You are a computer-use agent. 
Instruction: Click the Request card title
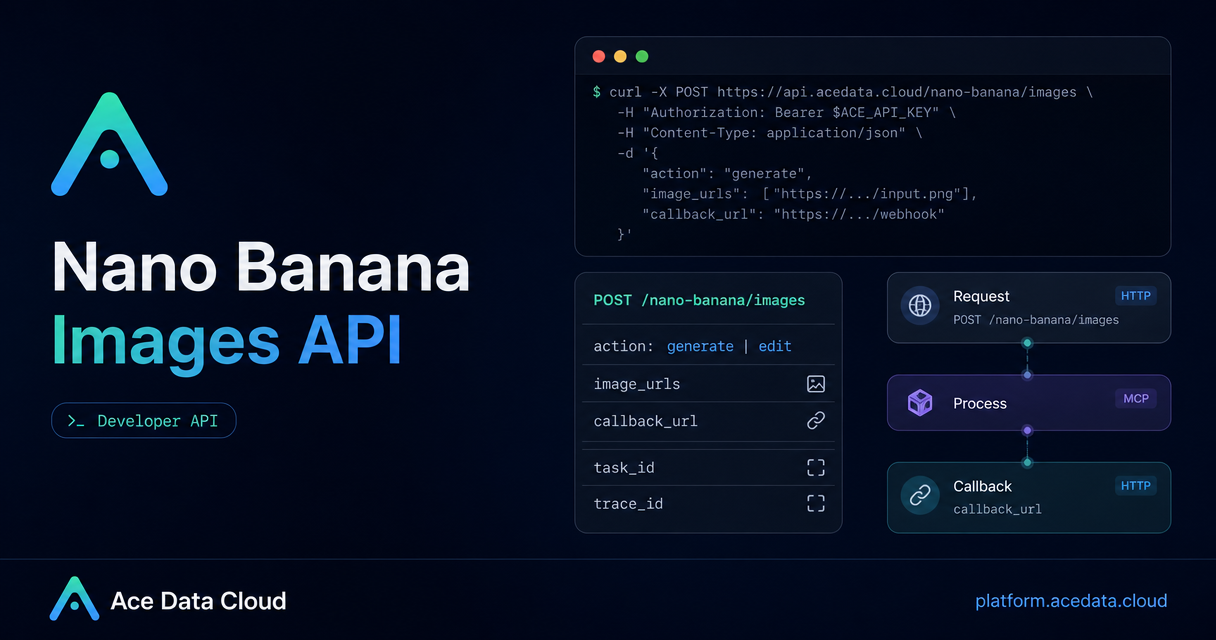(981, 296)
